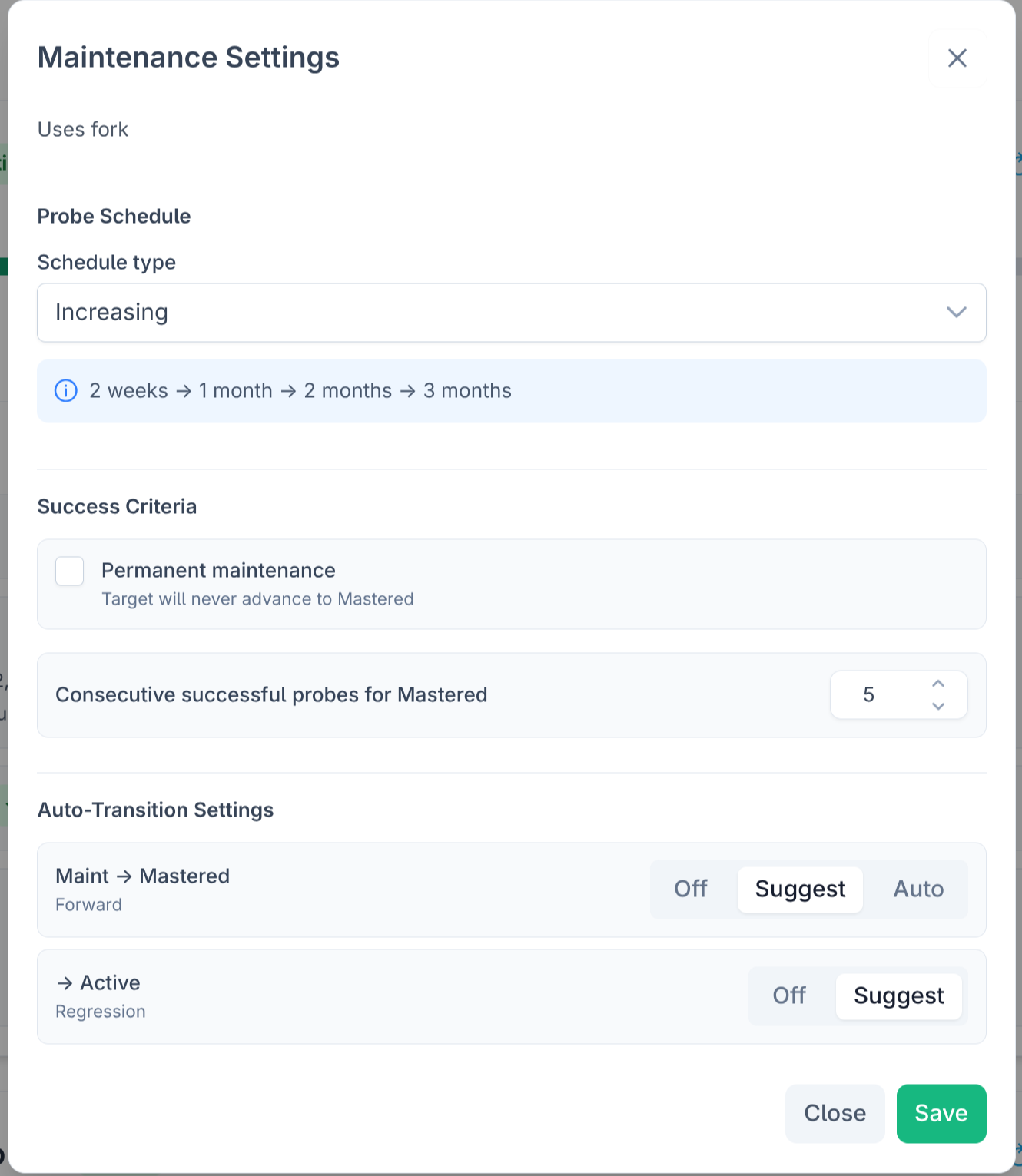1022x1176 pixels.
Task: Set Maint to Mastered transition to Suggest
Action: coord(800,889)
